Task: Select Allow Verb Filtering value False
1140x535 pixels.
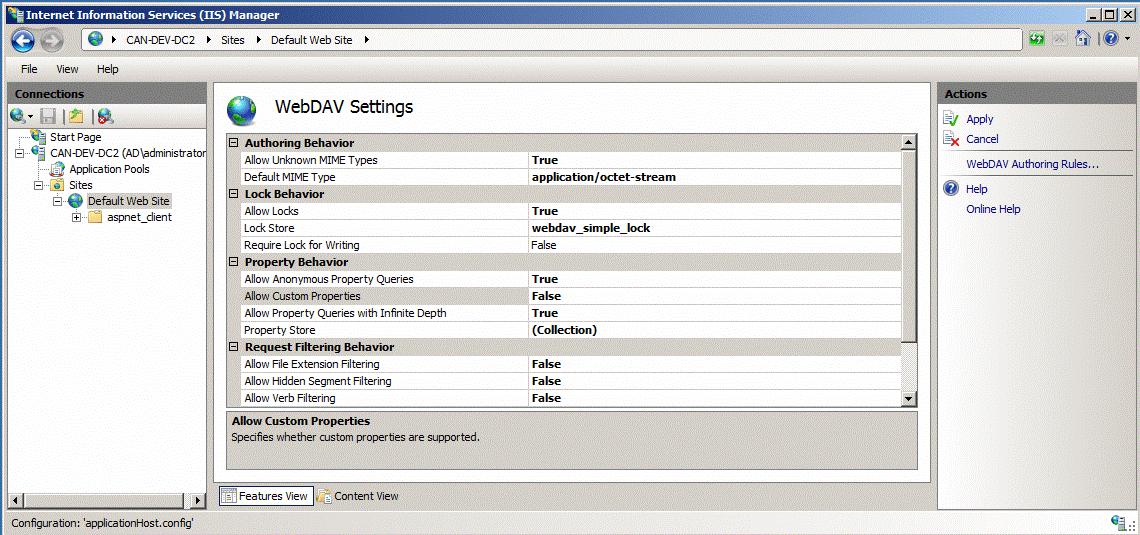Action: pyautogui.click(x=715, y=398)
